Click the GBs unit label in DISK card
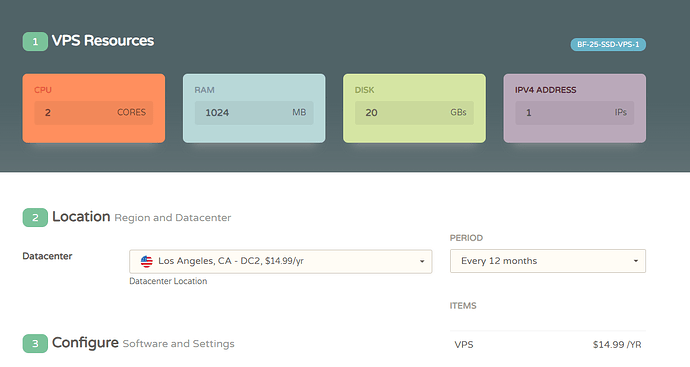This screenshot has width=690, height=367. [458, 113]
